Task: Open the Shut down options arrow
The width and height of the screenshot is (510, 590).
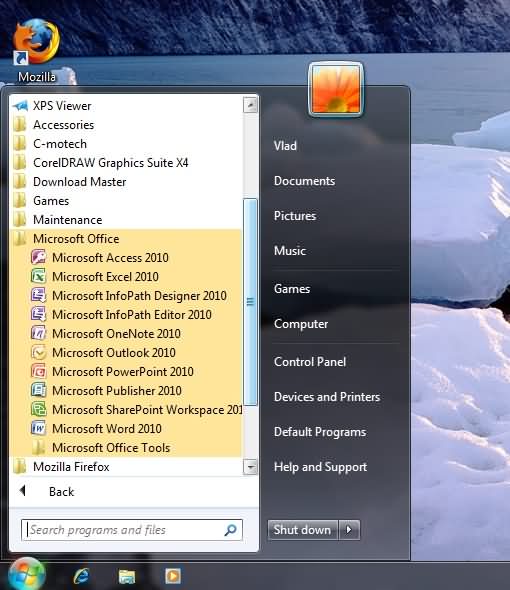Action: tap(349, 530)
